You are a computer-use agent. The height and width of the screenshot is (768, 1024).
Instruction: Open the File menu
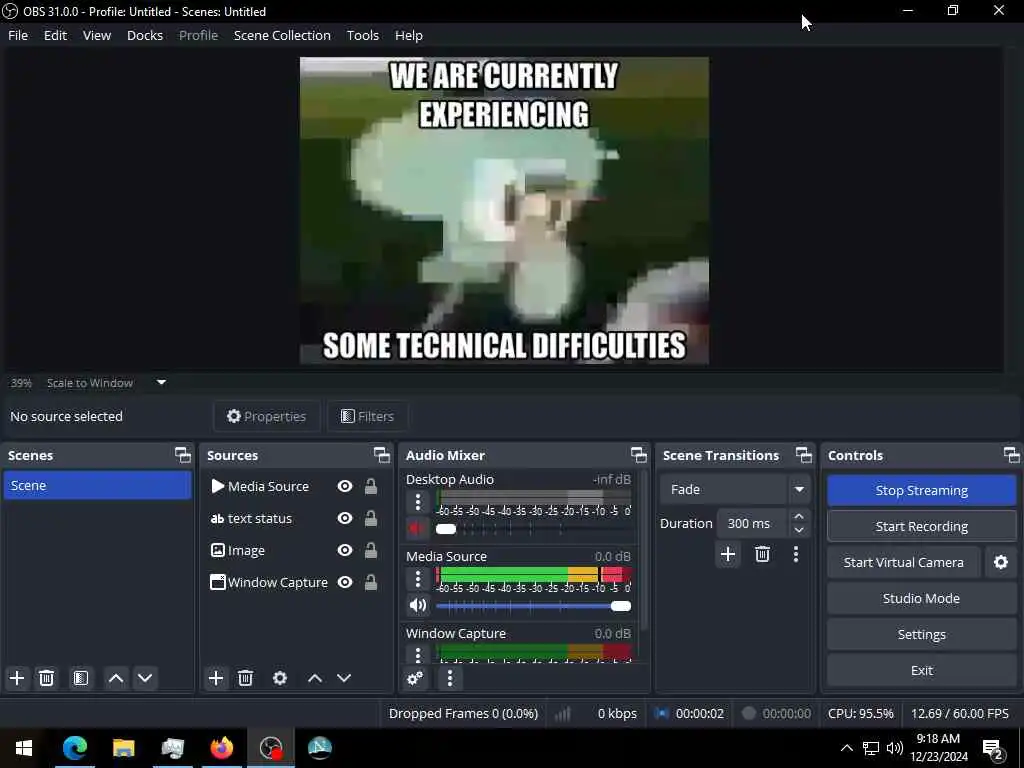tap(18, 35)
